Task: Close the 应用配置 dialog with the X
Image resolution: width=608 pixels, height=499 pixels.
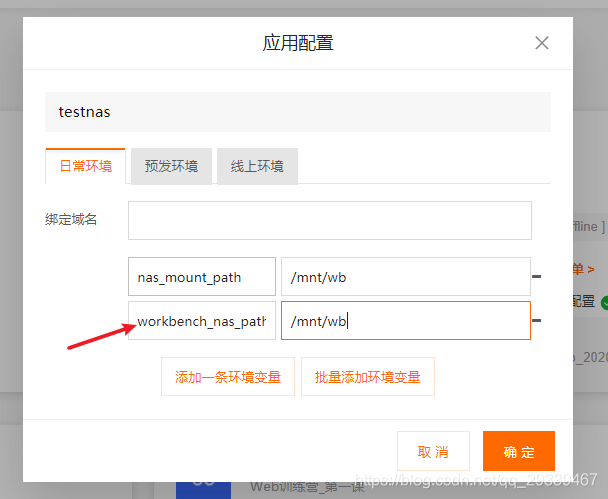Action: [x=542, y=43]
